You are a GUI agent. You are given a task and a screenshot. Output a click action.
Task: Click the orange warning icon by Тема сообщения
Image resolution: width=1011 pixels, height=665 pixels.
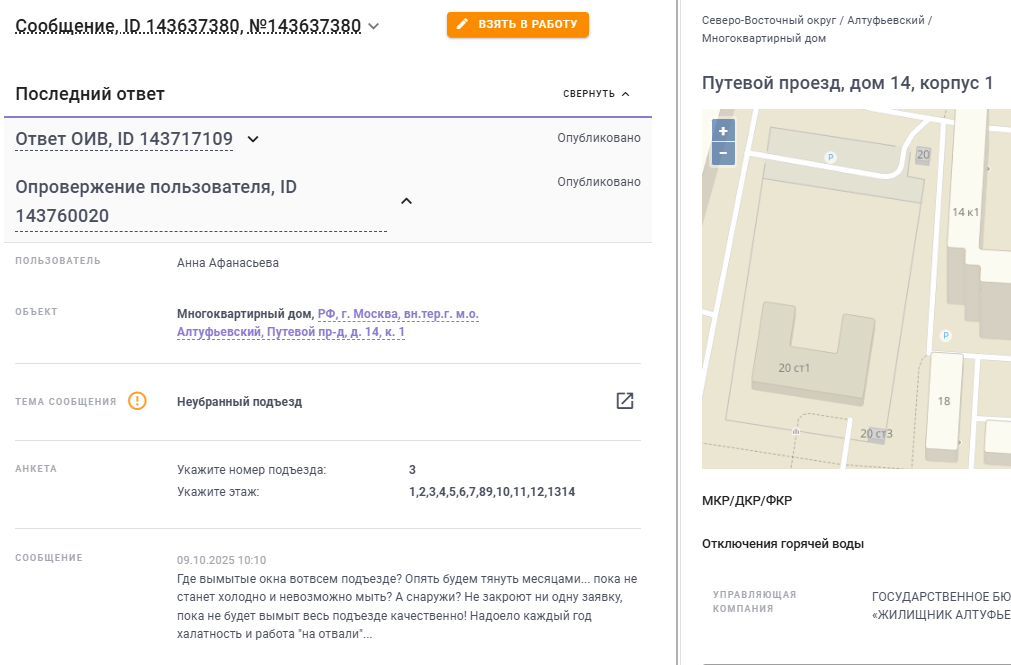(x=138, y=401)
